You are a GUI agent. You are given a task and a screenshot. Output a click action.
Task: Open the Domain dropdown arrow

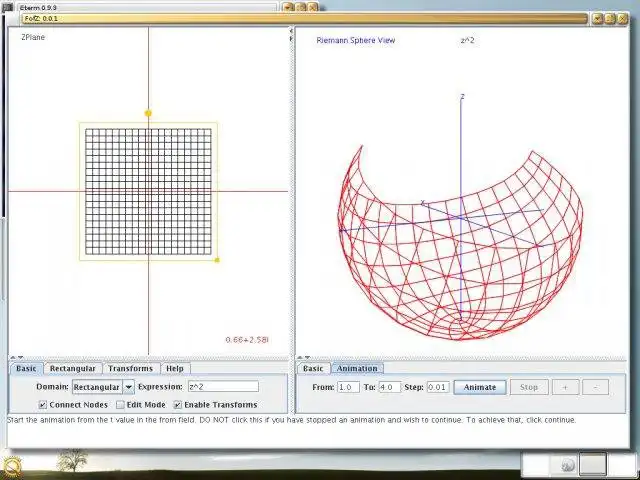tap(129, 387)
